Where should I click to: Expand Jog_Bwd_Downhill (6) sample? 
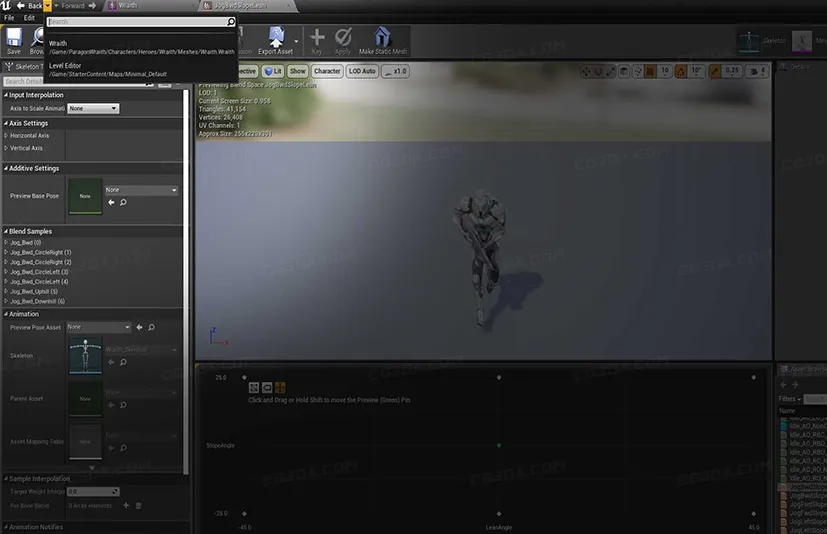click(6, 301)
